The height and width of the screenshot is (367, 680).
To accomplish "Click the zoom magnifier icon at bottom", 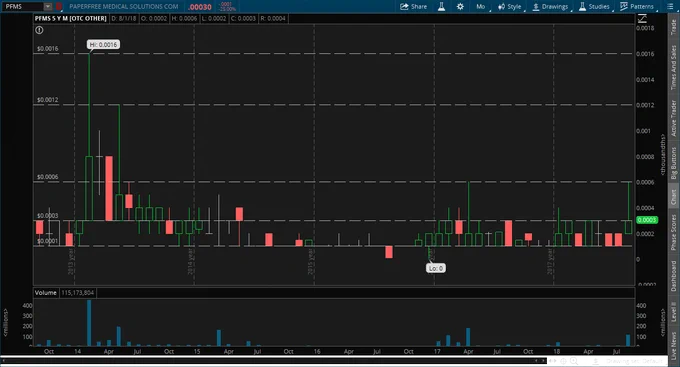I will coord(574,361).
